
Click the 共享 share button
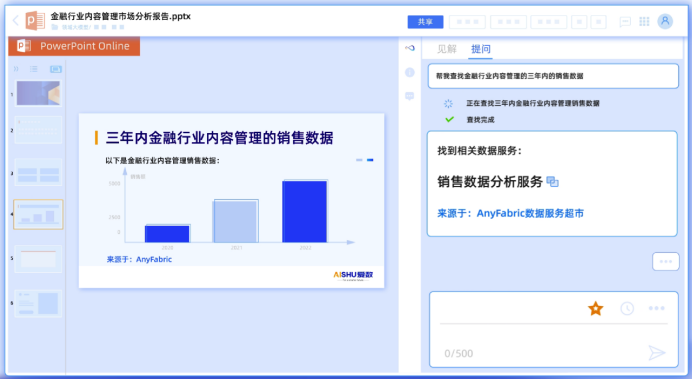click(x=425, y=22)
